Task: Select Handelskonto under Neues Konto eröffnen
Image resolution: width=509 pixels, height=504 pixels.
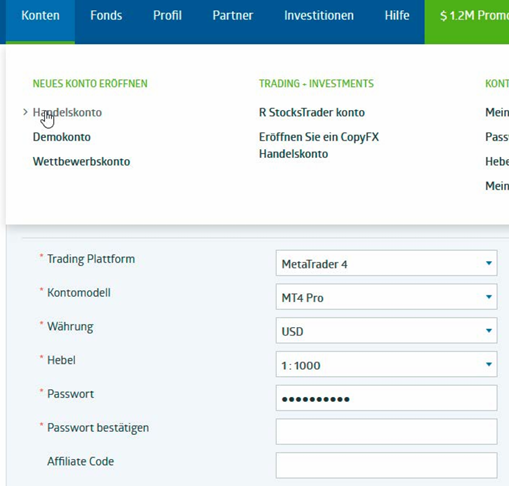Action: 67,112
